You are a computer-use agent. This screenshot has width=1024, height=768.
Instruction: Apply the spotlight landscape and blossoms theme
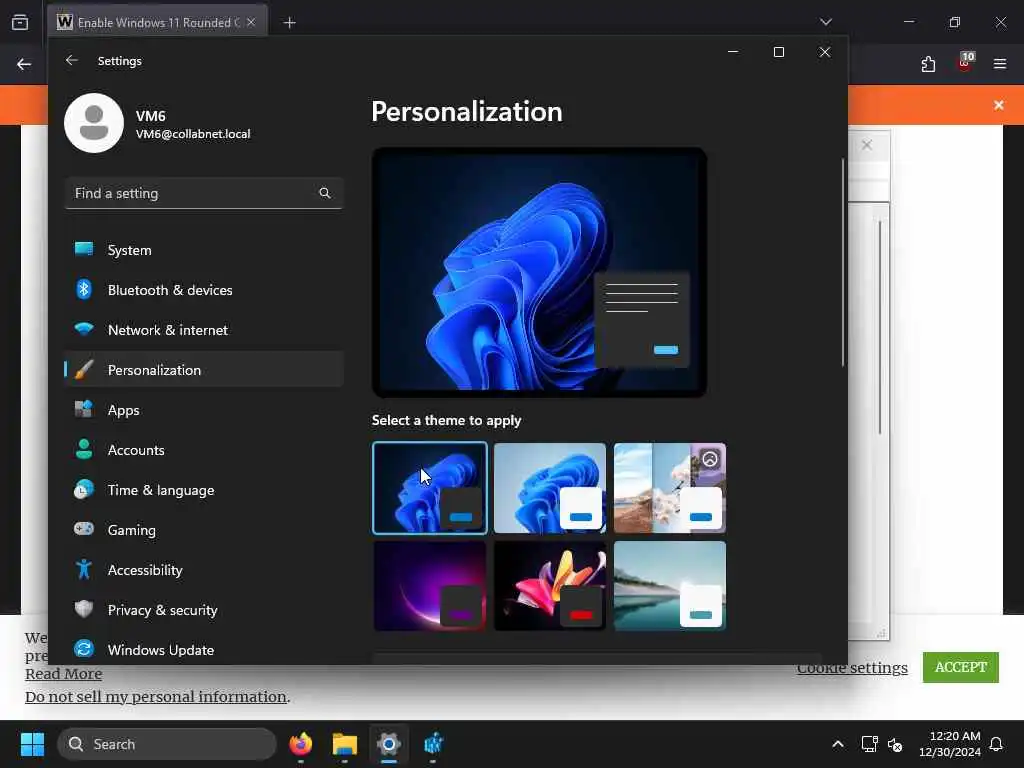[670, 488]
